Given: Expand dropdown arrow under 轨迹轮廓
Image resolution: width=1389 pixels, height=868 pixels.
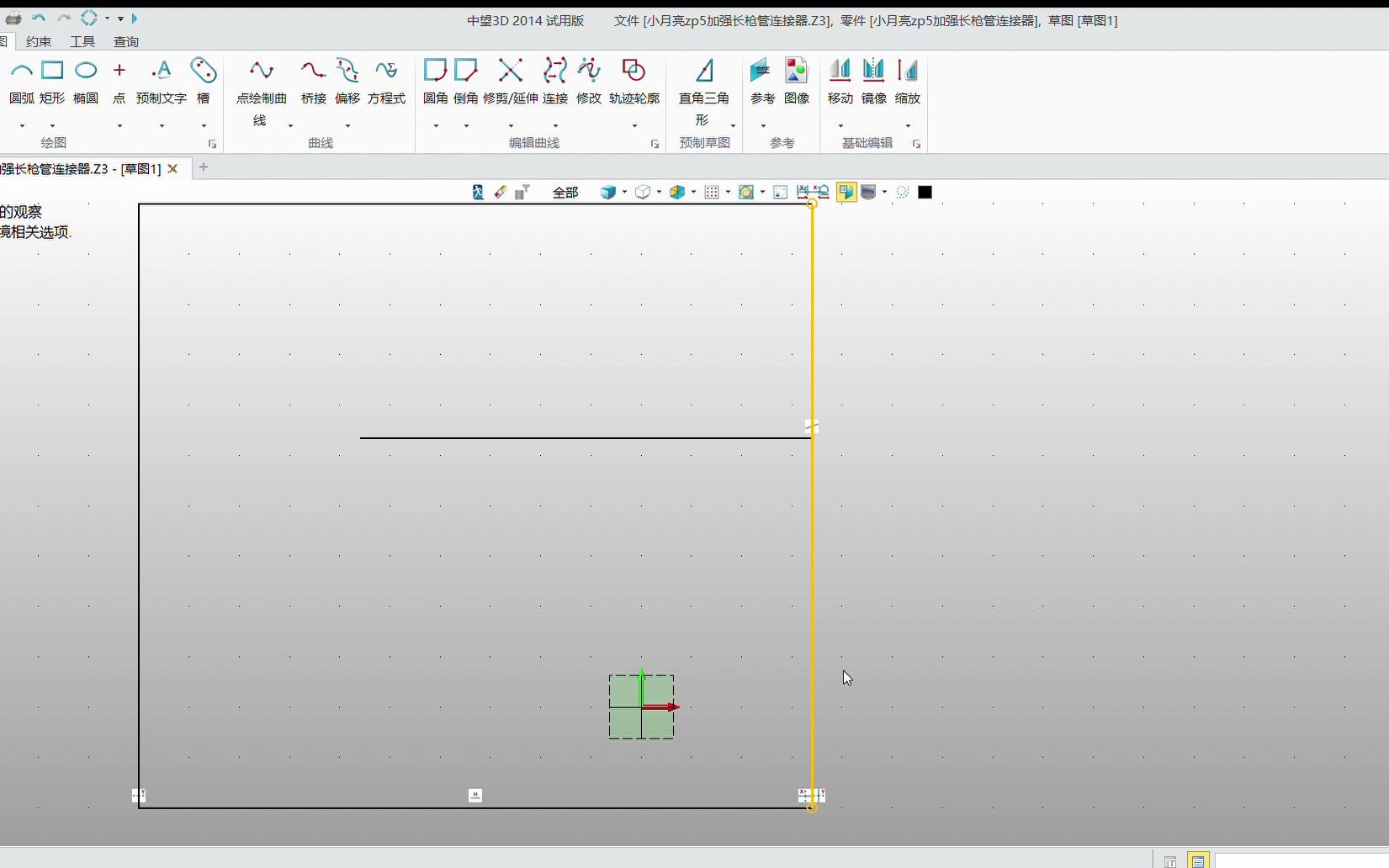Looking at the screenshot, I should [634, 126].
